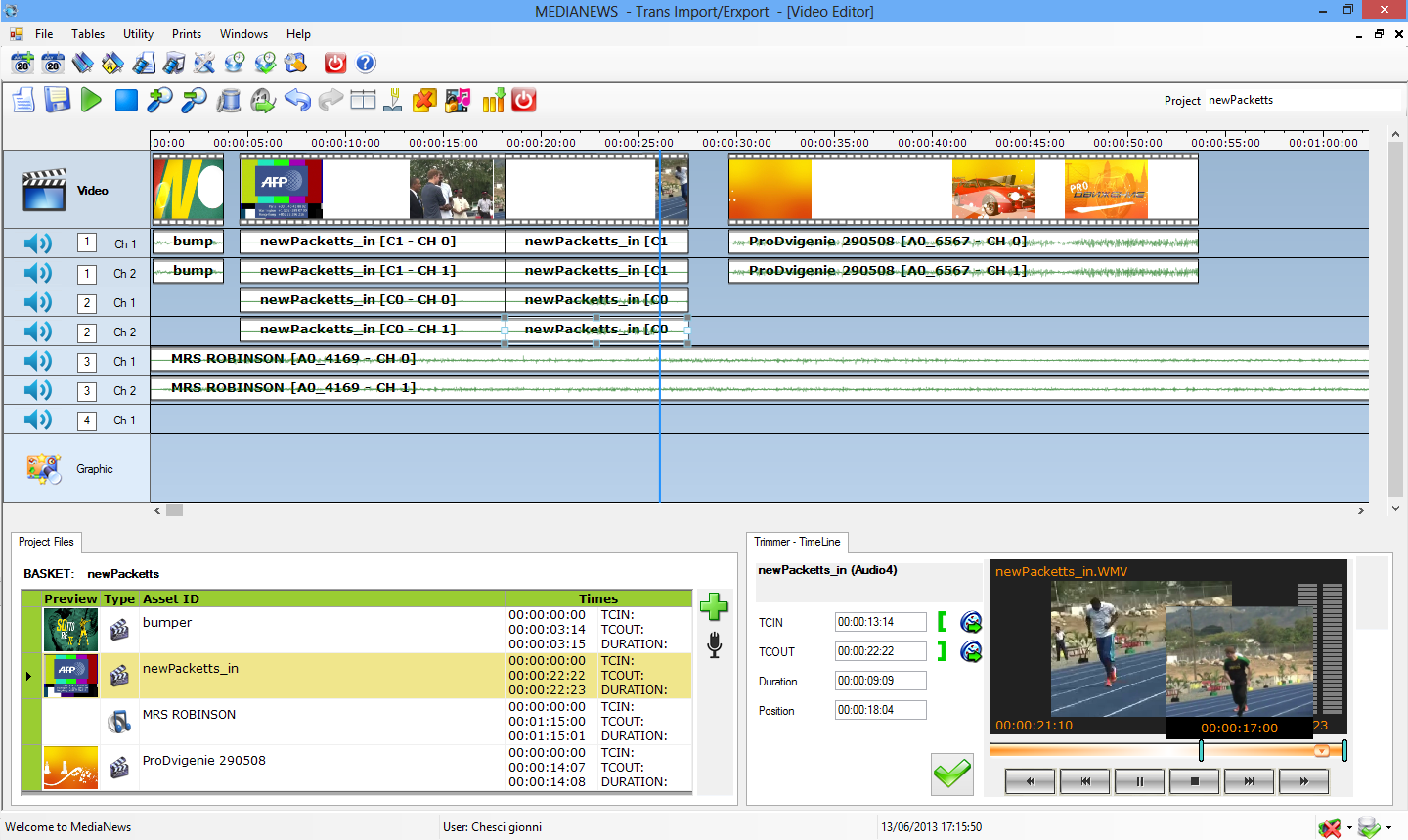This screenshot has height=840, width=1408.
Task: Add an asset with the green plus icon
Action: pos(714,607)
